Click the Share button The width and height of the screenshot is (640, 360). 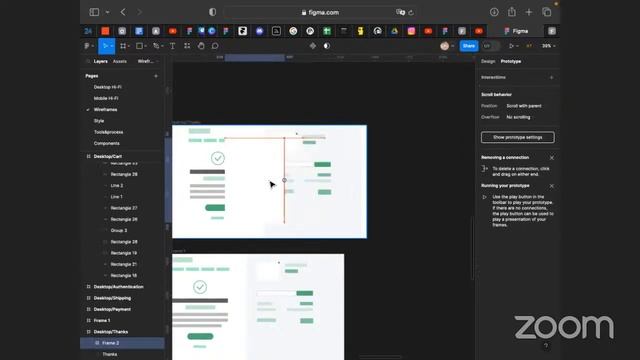tap(469, 46)
